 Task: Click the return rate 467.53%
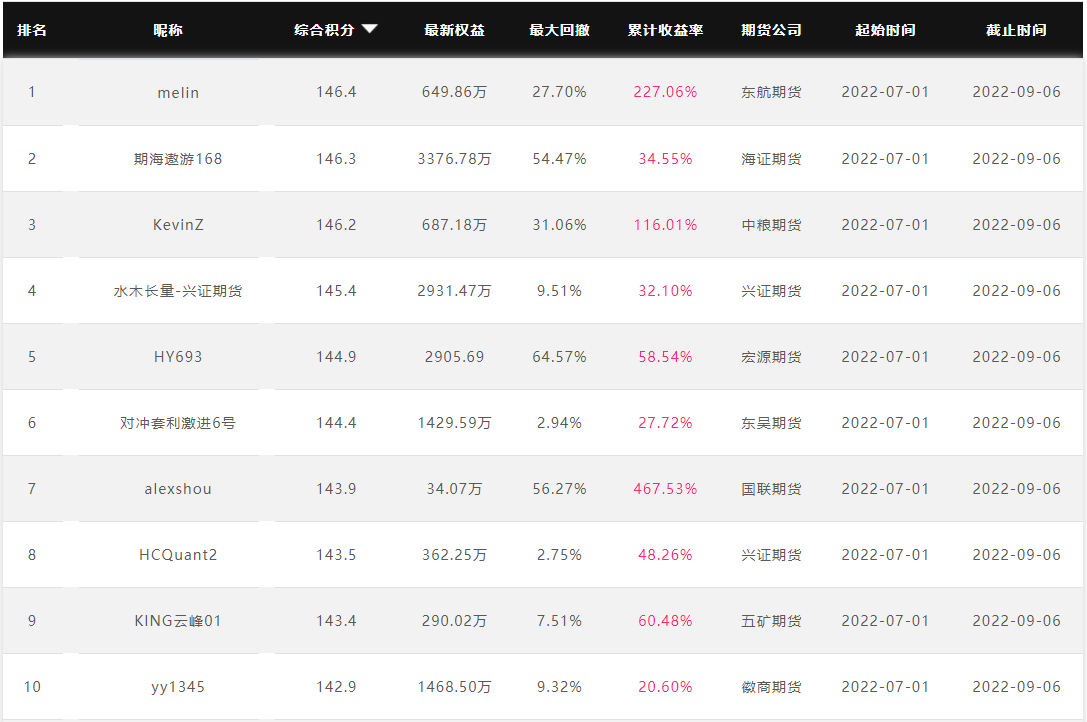click(x=665, y=488)
